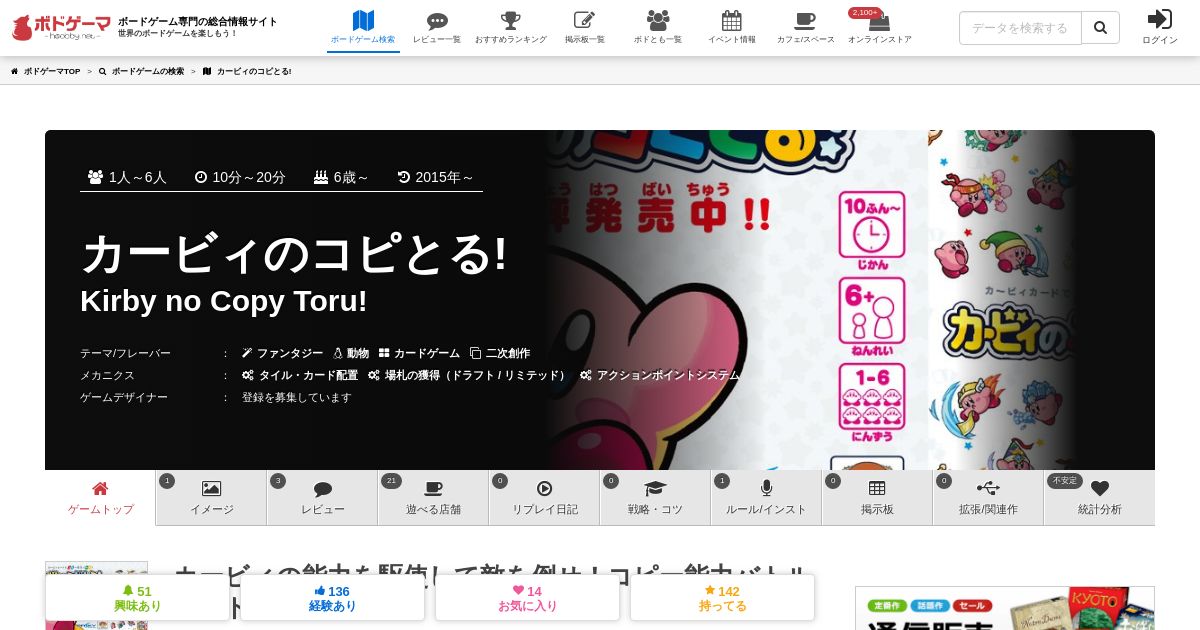Switch to ルール/インスト tab
Viewport: 1200px width, 630px height.
coord(766,498)
